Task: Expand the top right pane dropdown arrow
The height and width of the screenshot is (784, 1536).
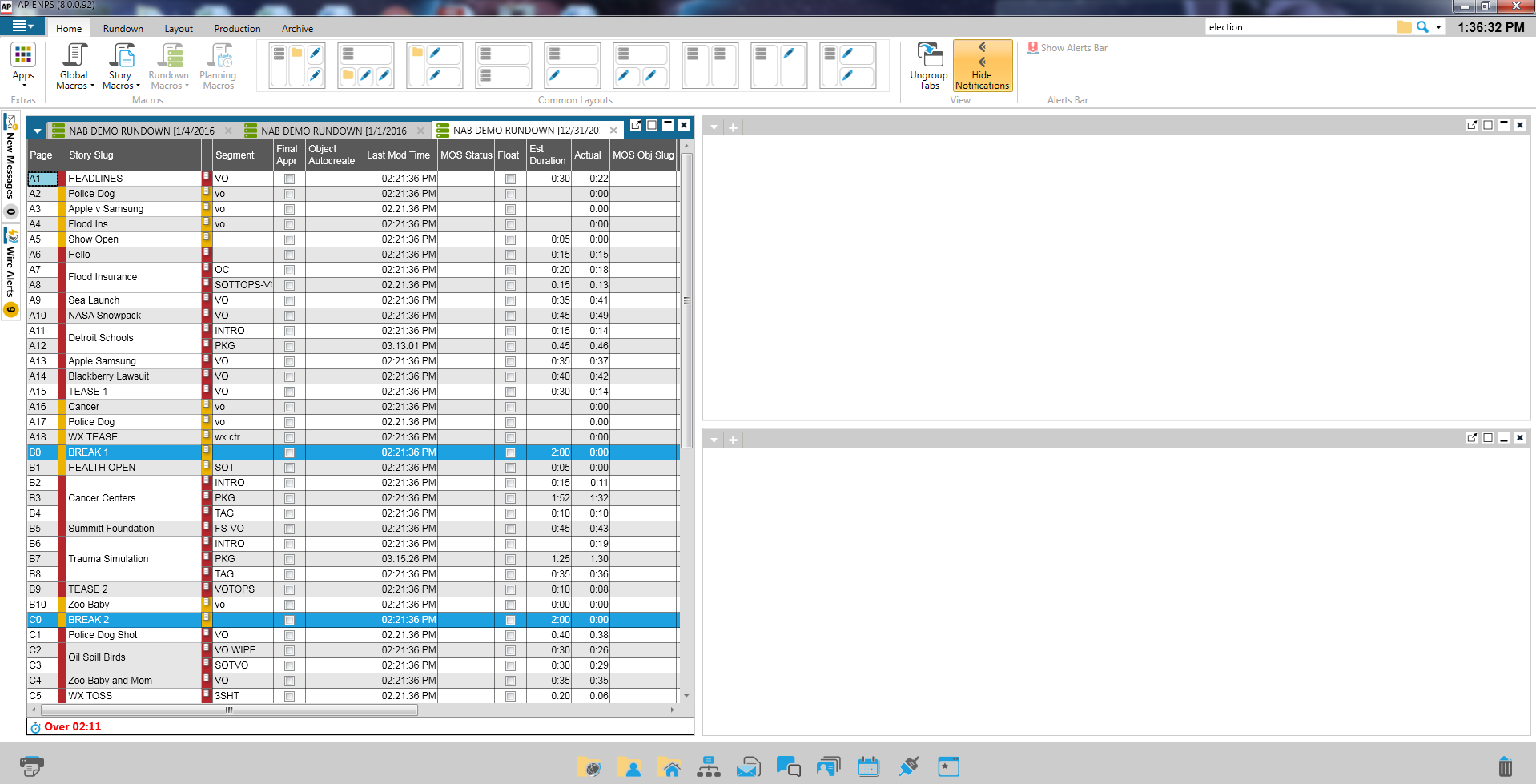Action: click(x=714, y=127)
